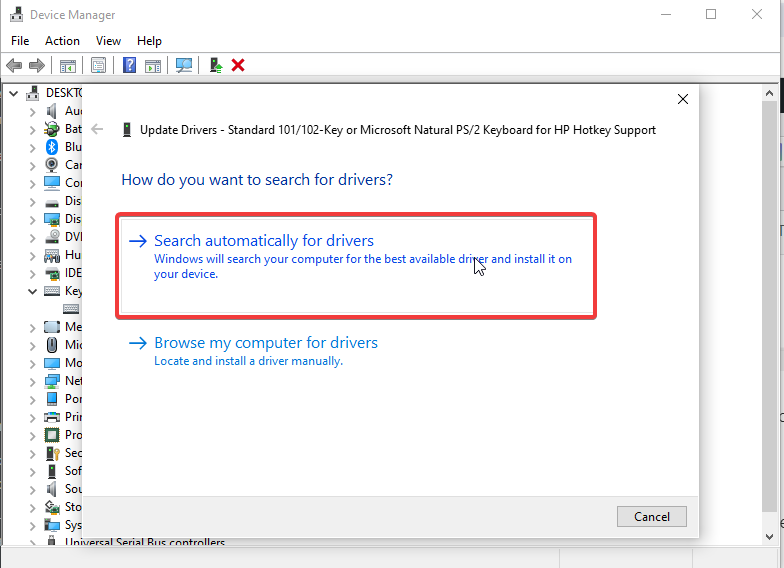This screenshot has height=568, width=784.
Task: Click red X Uninstall device icon
Action: (238, 65)
